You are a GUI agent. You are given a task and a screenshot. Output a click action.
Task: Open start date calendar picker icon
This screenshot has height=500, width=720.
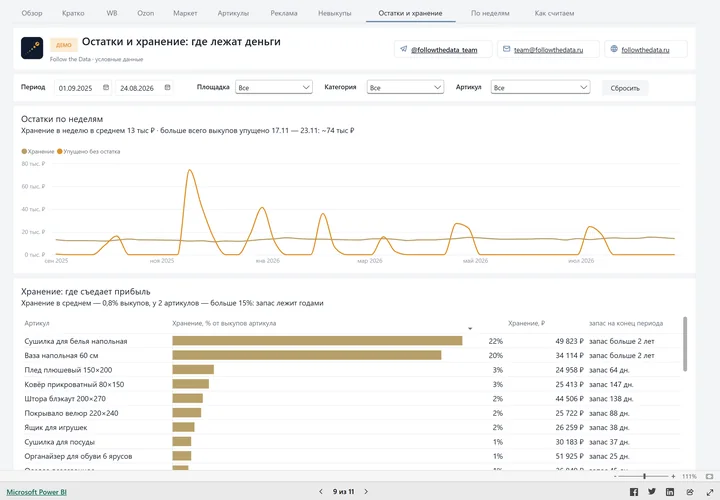click(106, 87)
